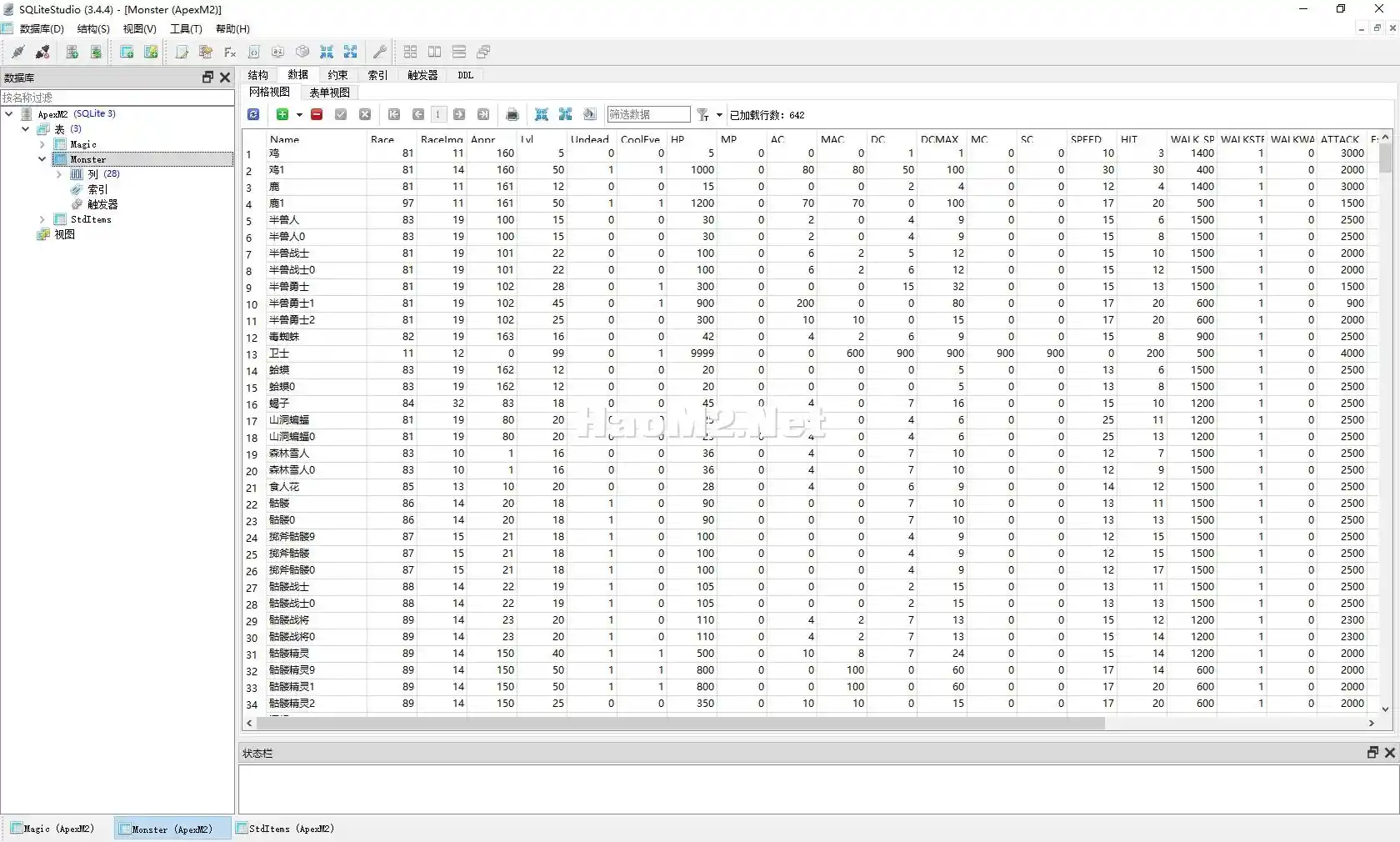This screenshot has width=1400, height=842.
Task: Click Create new view icon
Action: (151, 52)
